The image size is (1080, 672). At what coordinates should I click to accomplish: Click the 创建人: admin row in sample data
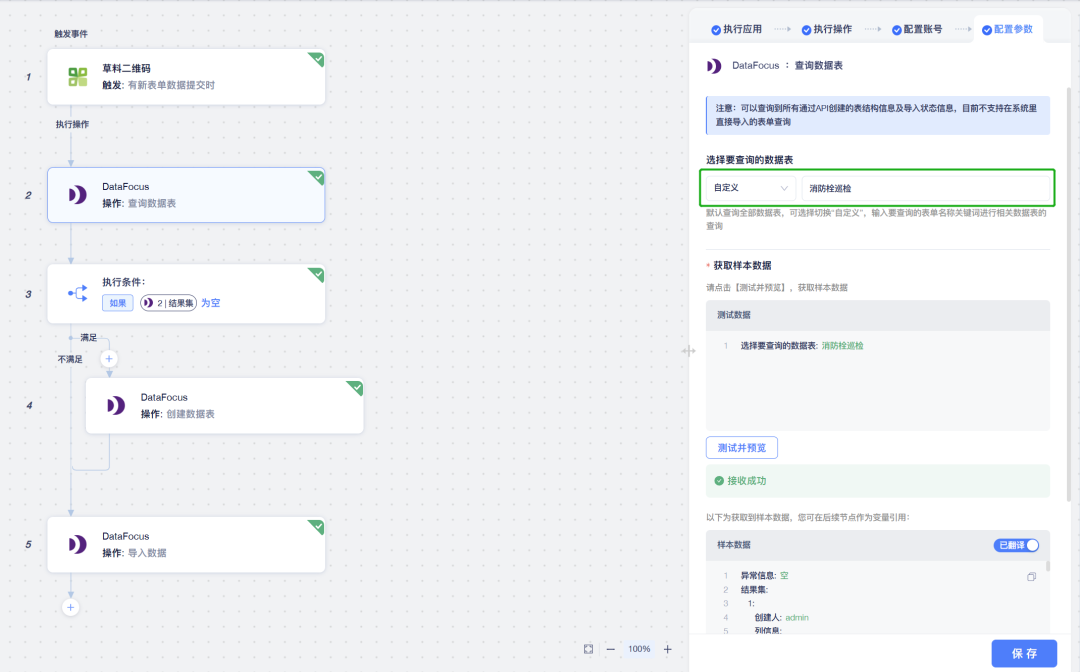click(x=782, y=618)
